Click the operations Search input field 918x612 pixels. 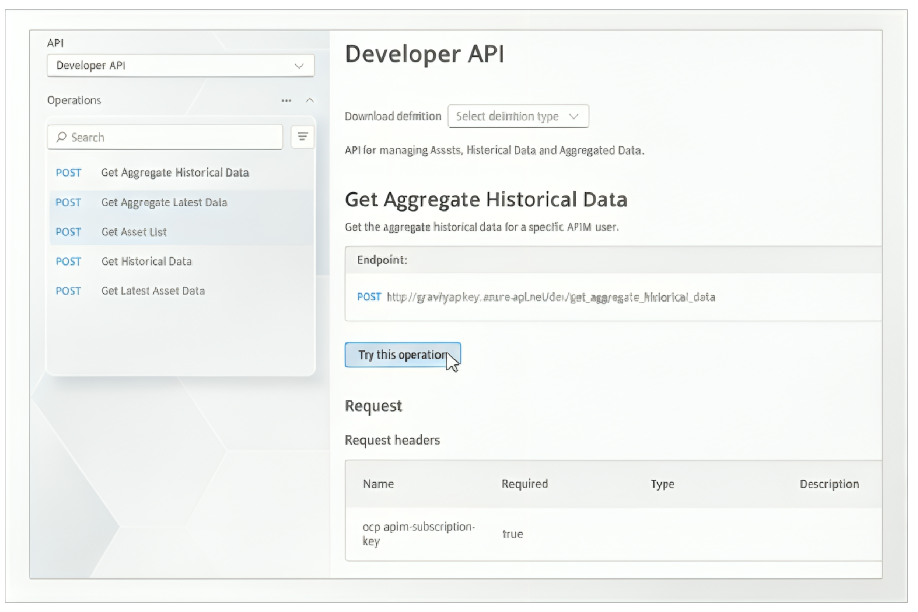coord(170,137)
